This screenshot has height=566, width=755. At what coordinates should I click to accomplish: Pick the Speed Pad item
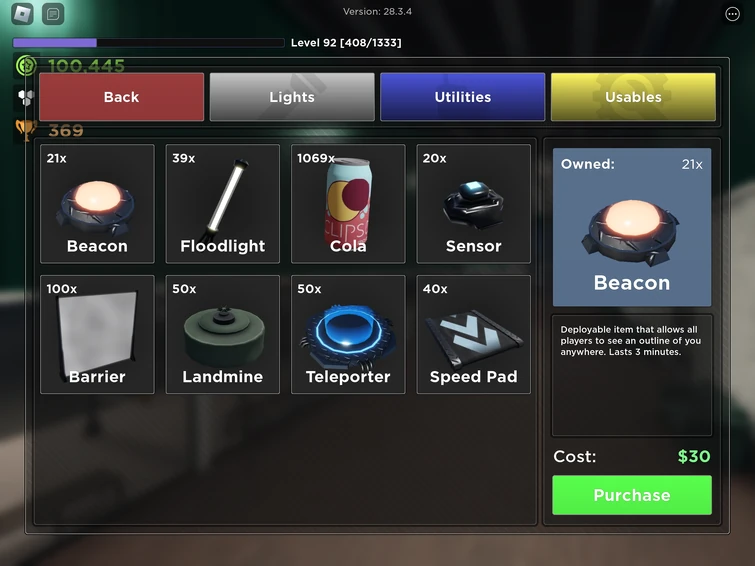coord(473,334)
